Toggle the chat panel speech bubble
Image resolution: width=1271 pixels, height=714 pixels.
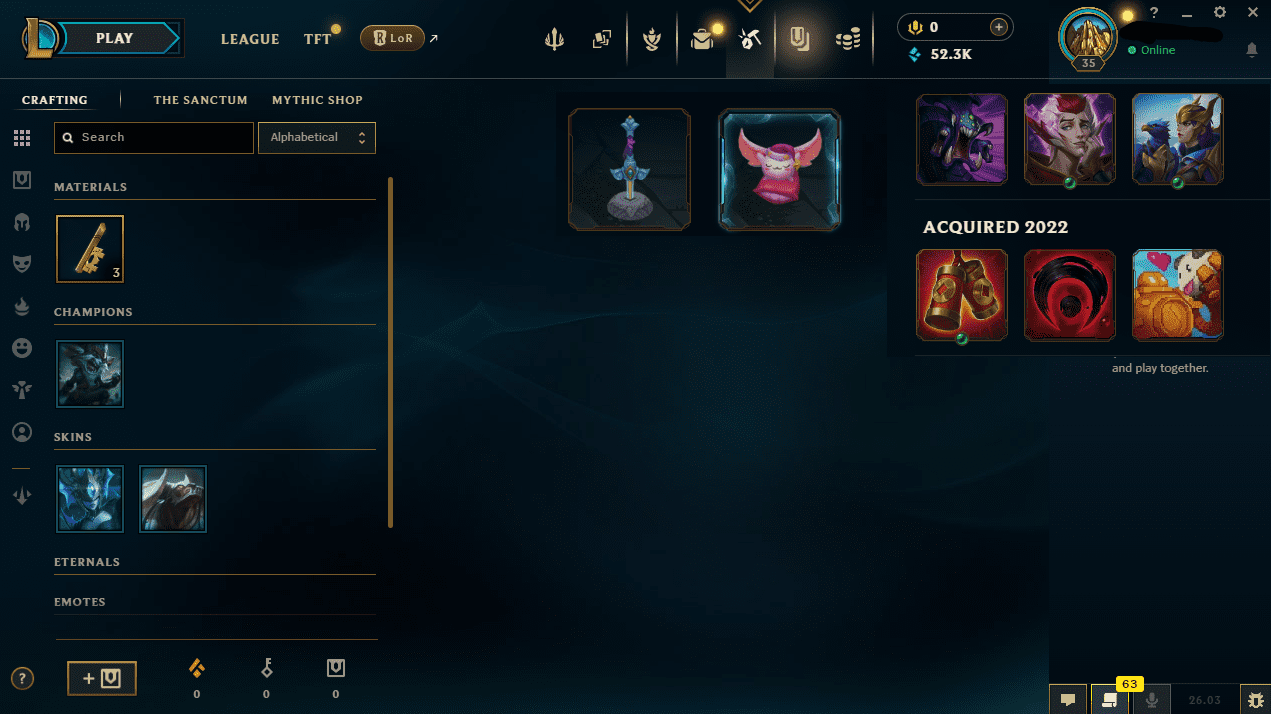click(1067, 700)
